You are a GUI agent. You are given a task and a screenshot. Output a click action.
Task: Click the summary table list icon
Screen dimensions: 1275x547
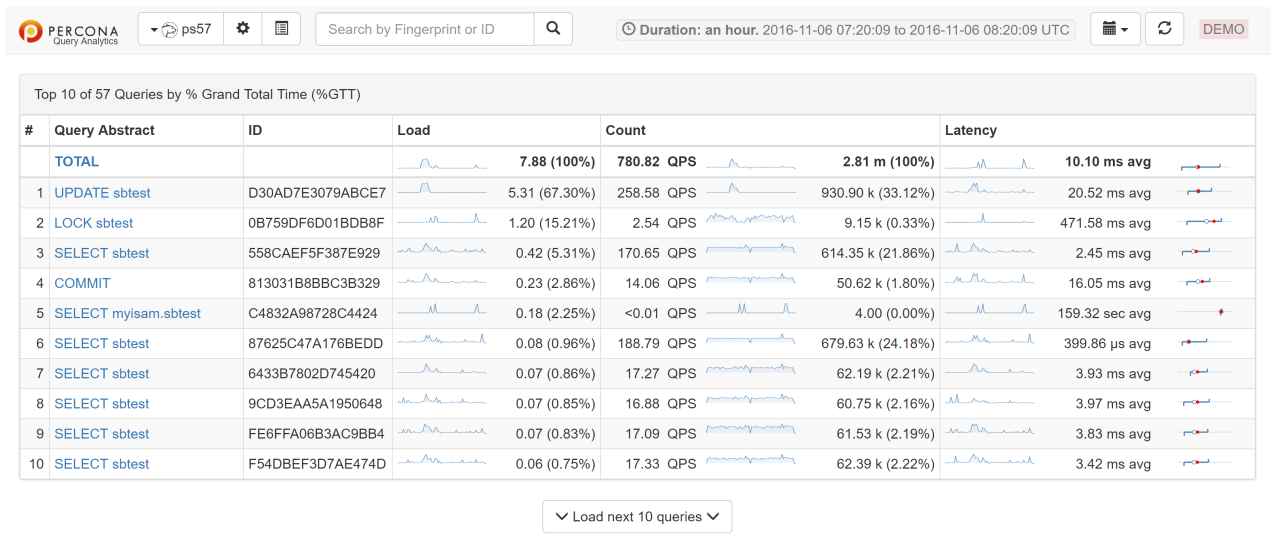281,29
